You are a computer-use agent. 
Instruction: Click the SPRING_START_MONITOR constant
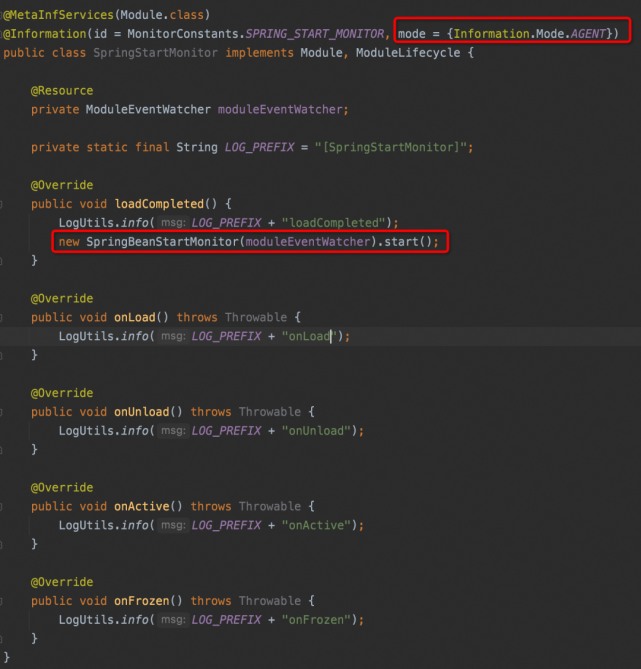(x=315, y=34)
